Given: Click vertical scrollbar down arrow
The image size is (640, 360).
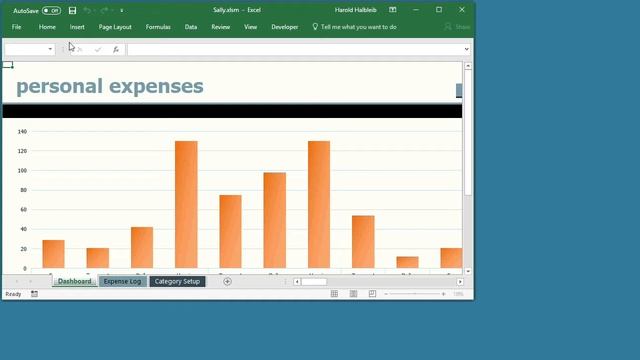Looking at the screenshot, I should [x=468, y=271].
